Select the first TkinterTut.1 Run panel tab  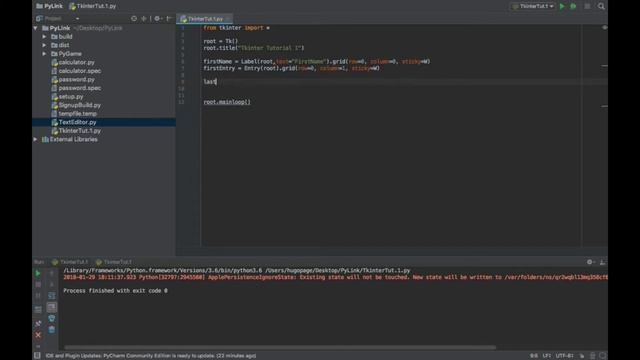pos(70,262)
